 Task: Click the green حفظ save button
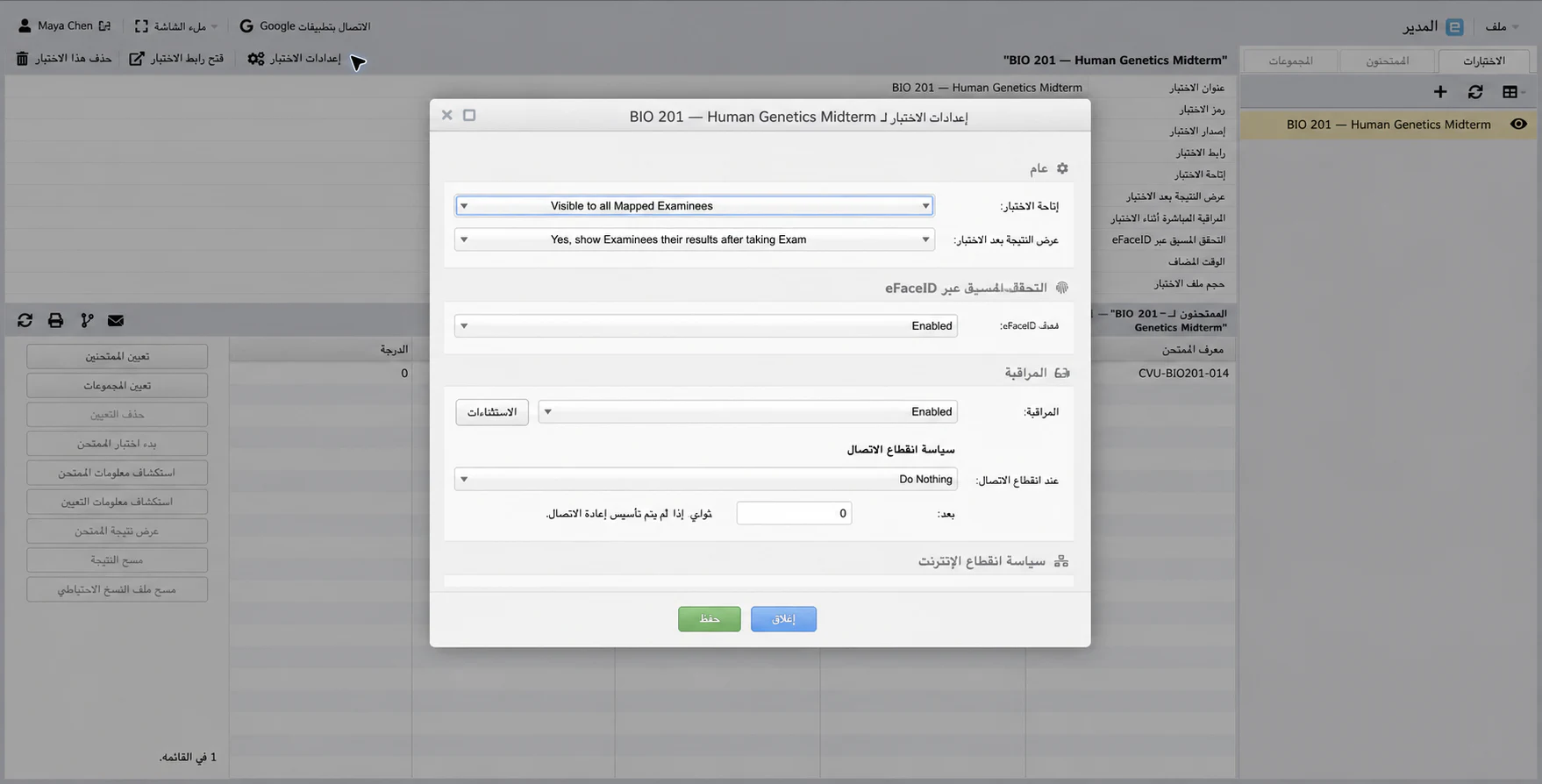(x=710, y=619)
